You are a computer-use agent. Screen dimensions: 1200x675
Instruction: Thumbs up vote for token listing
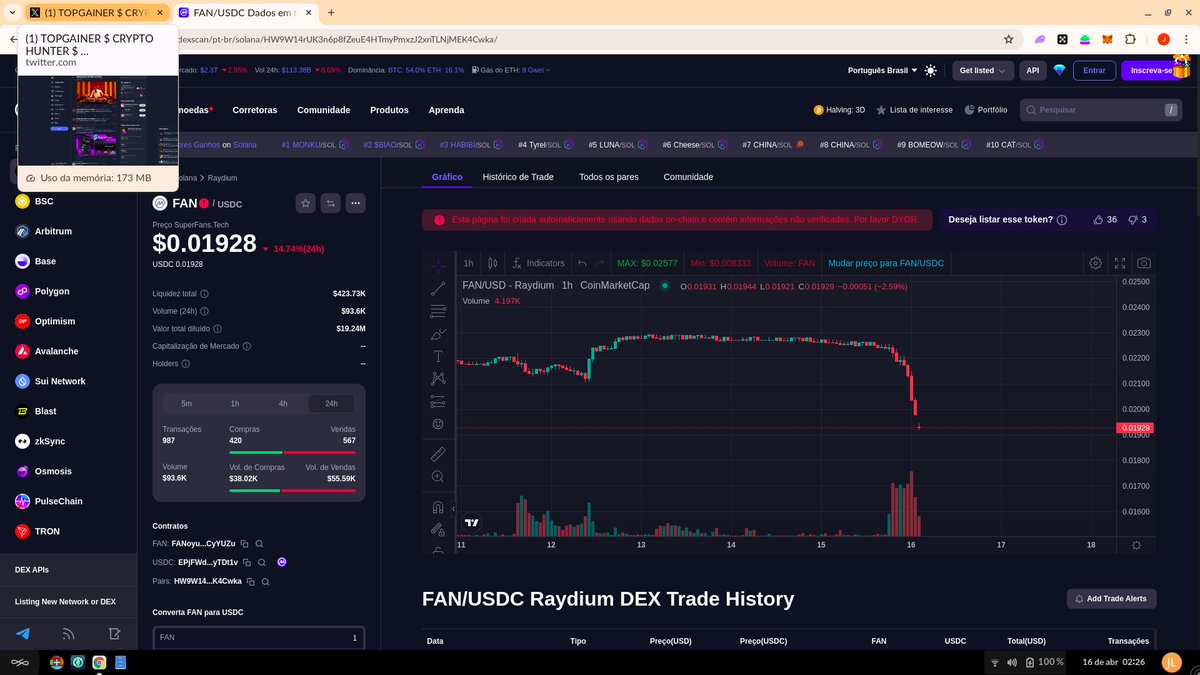(1099, 219)
